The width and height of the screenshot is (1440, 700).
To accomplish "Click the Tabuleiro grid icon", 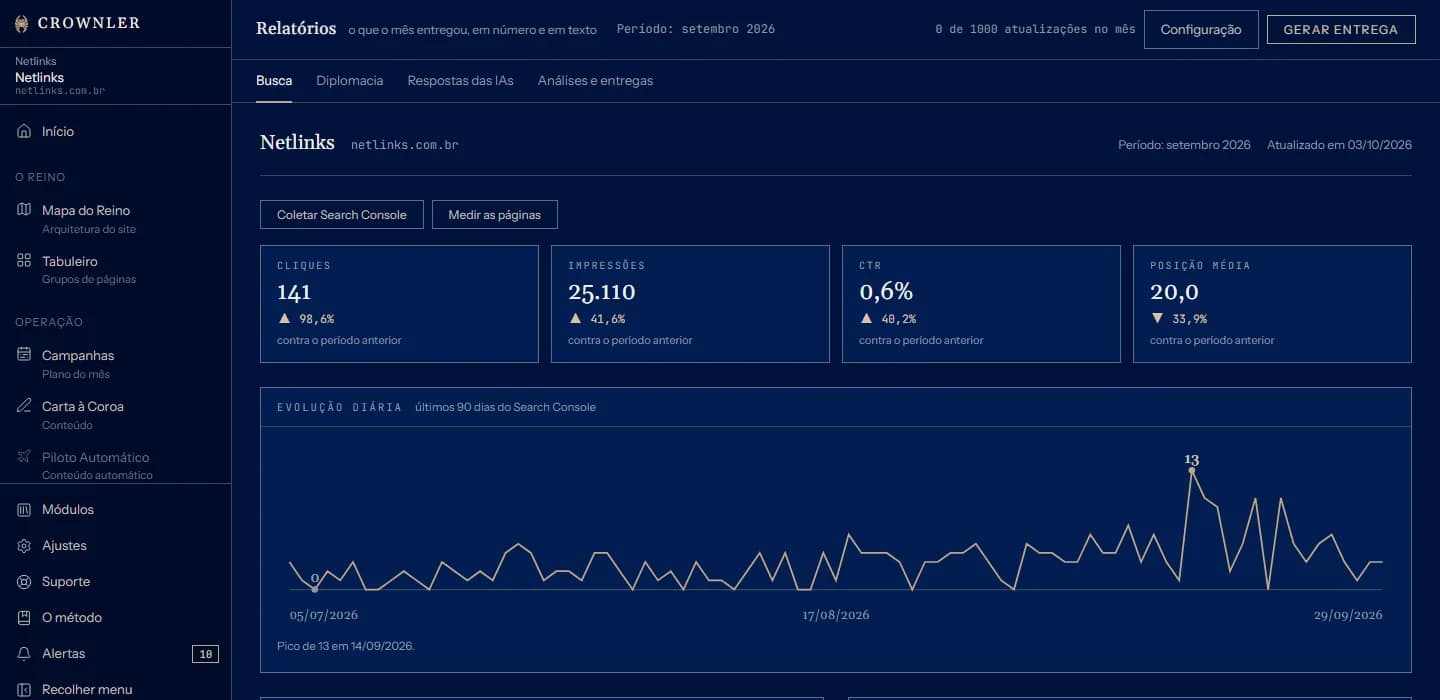I will point(24,261).
